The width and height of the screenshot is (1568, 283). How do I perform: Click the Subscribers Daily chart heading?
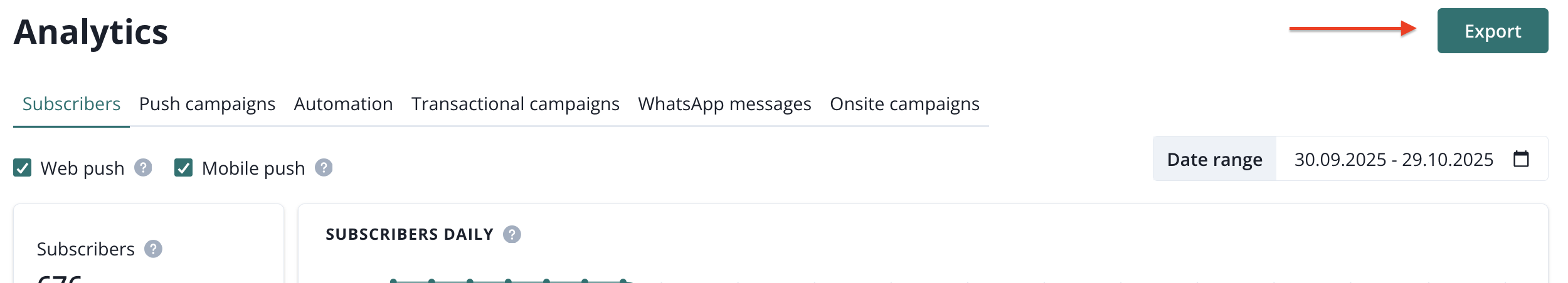410,234
